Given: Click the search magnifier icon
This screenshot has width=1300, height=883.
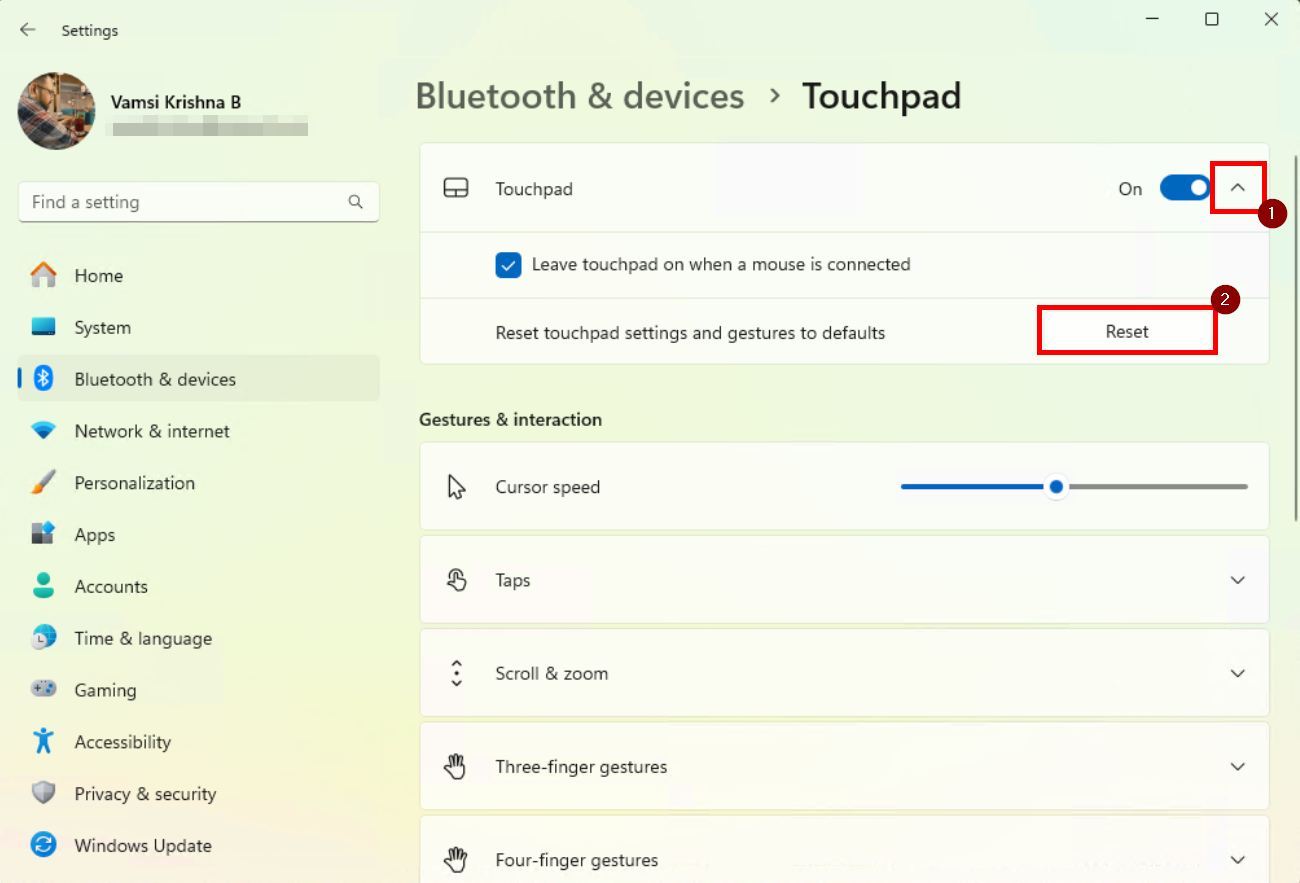Looking at the screenshot, I should [355, 202].
